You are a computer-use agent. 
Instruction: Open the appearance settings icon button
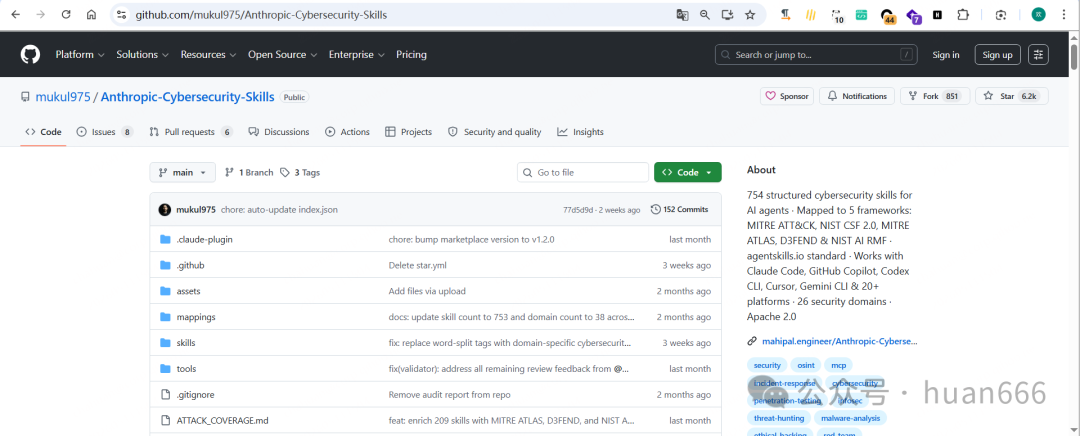(1038, 54)
